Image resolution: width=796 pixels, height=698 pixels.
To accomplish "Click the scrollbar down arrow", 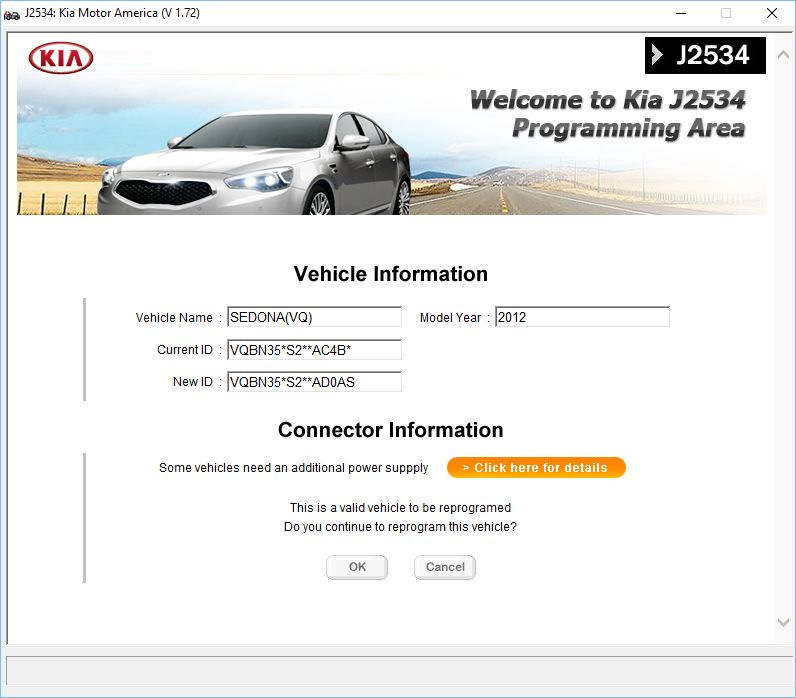I will point(783,622).
